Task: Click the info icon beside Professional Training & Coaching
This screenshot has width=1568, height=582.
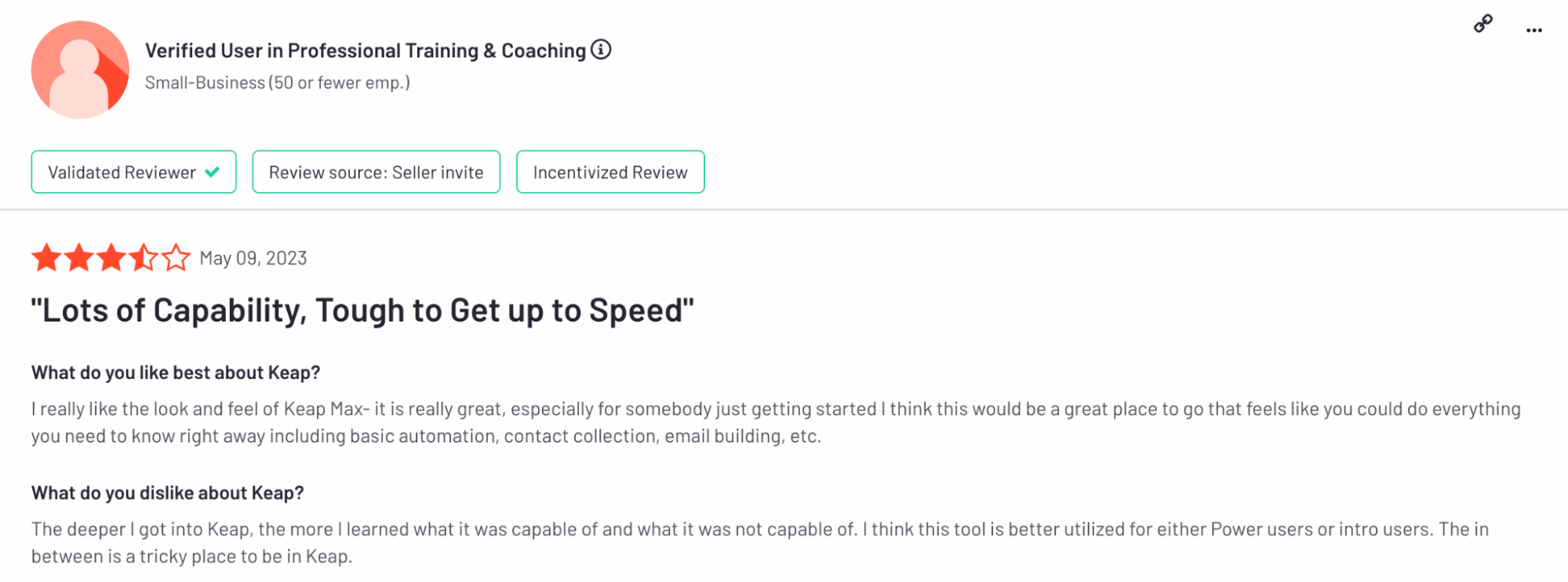Action: (x=601, y=49)
